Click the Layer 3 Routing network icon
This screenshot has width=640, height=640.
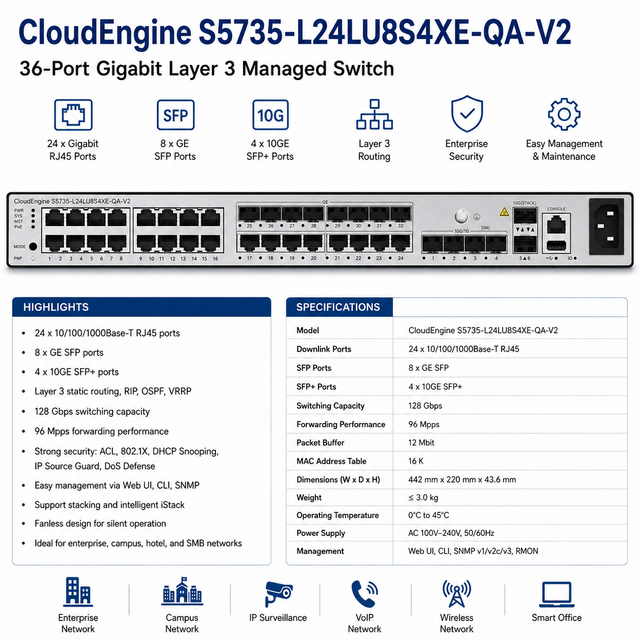pos(374,114)
